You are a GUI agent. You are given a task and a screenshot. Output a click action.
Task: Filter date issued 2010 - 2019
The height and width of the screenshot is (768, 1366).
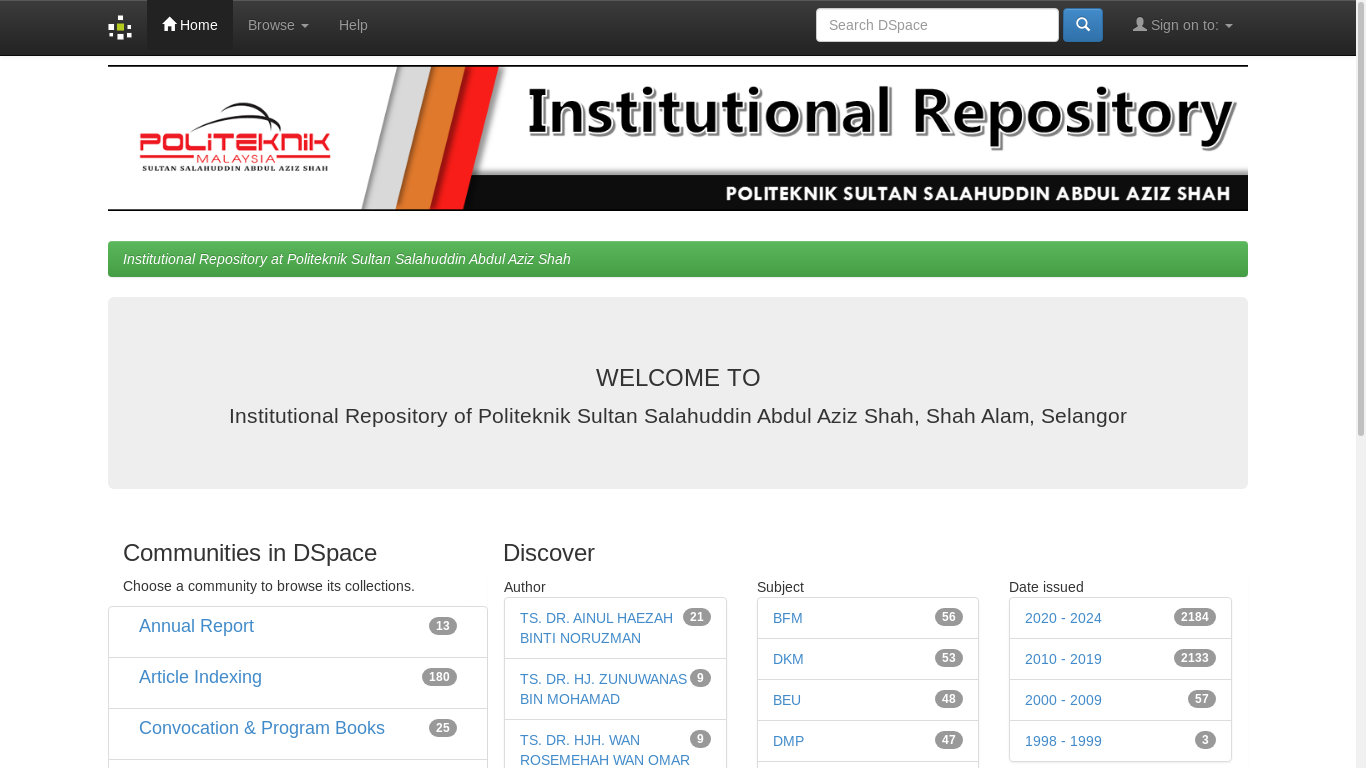[1063, 659]
